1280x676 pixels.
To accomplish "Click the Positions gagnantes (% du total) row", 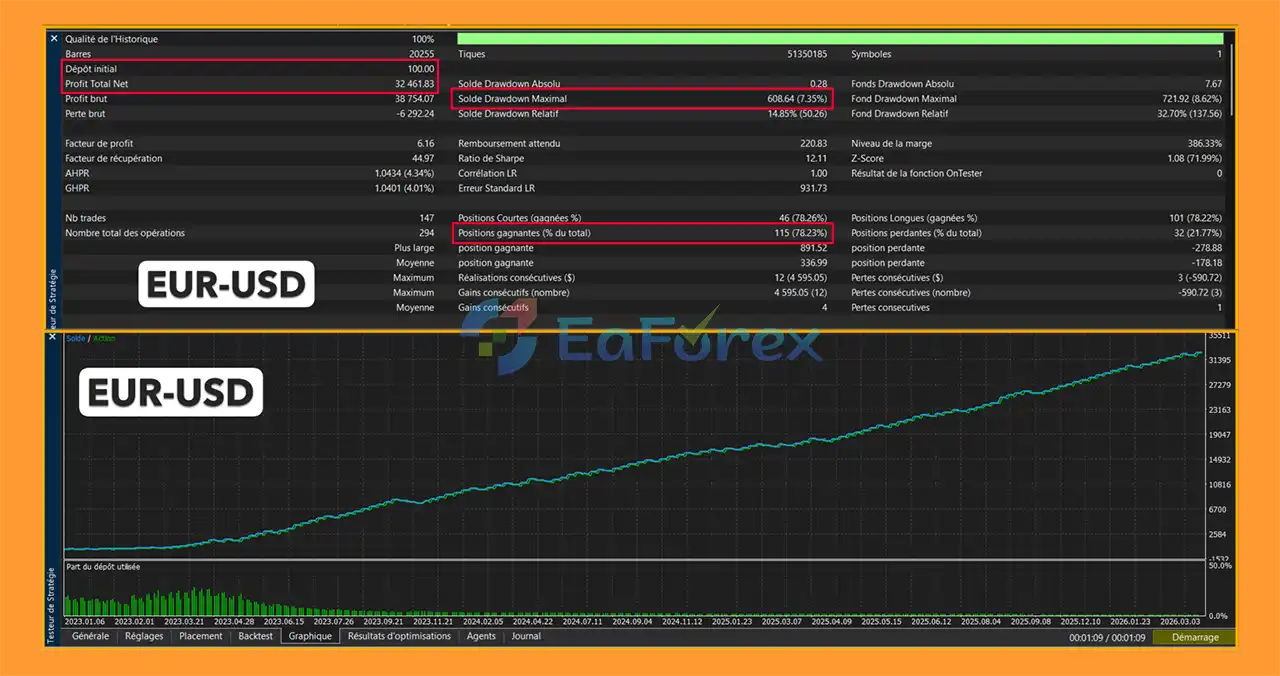I will coord(642,233).
